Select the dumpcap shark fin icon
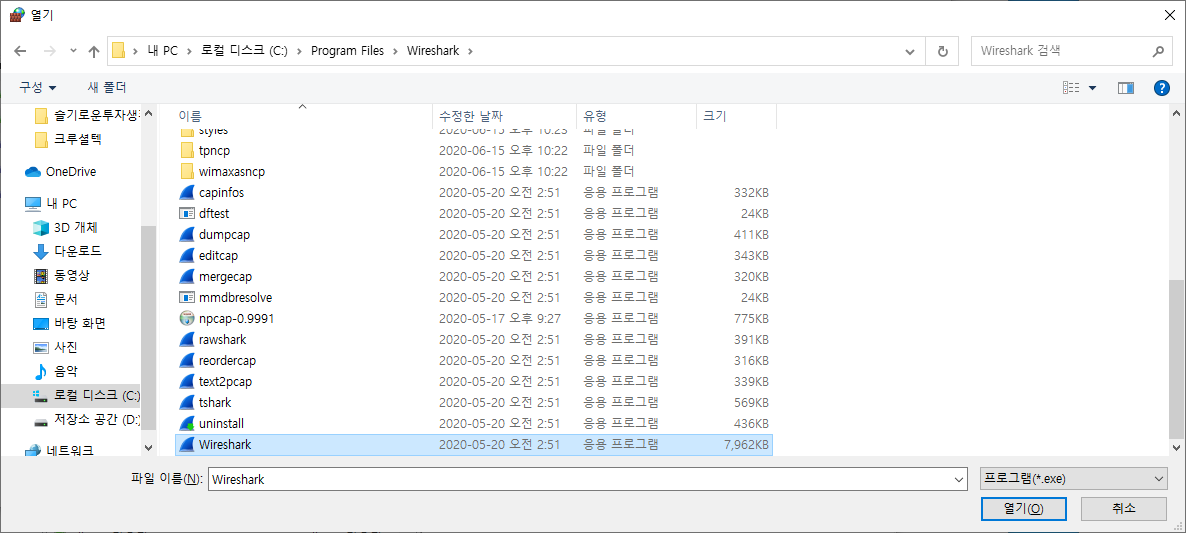This screenshot has height=533, width=1186. 187,234
